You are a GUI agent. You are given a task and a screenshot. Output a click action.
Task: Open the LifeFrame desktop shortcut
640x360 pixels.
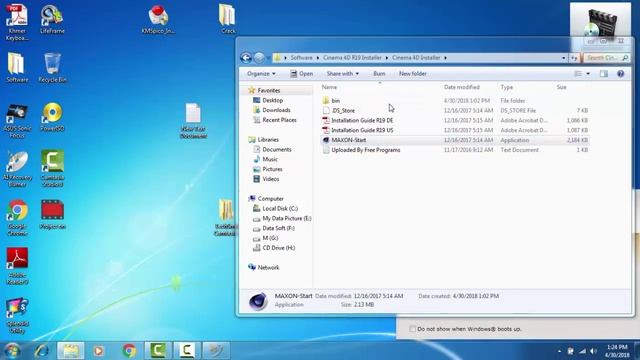[x=52, y=19]
